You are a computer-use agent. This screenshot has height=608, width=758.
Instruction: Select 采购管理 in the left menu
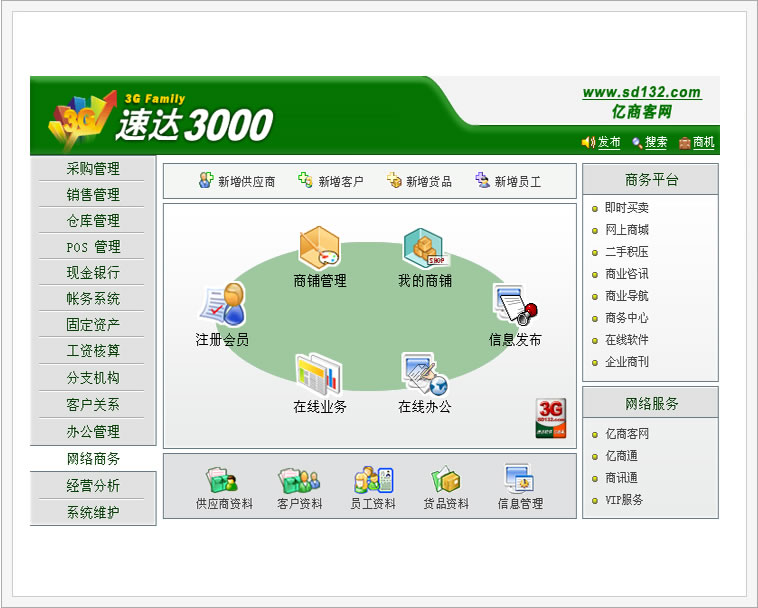(x=93, y=169)
